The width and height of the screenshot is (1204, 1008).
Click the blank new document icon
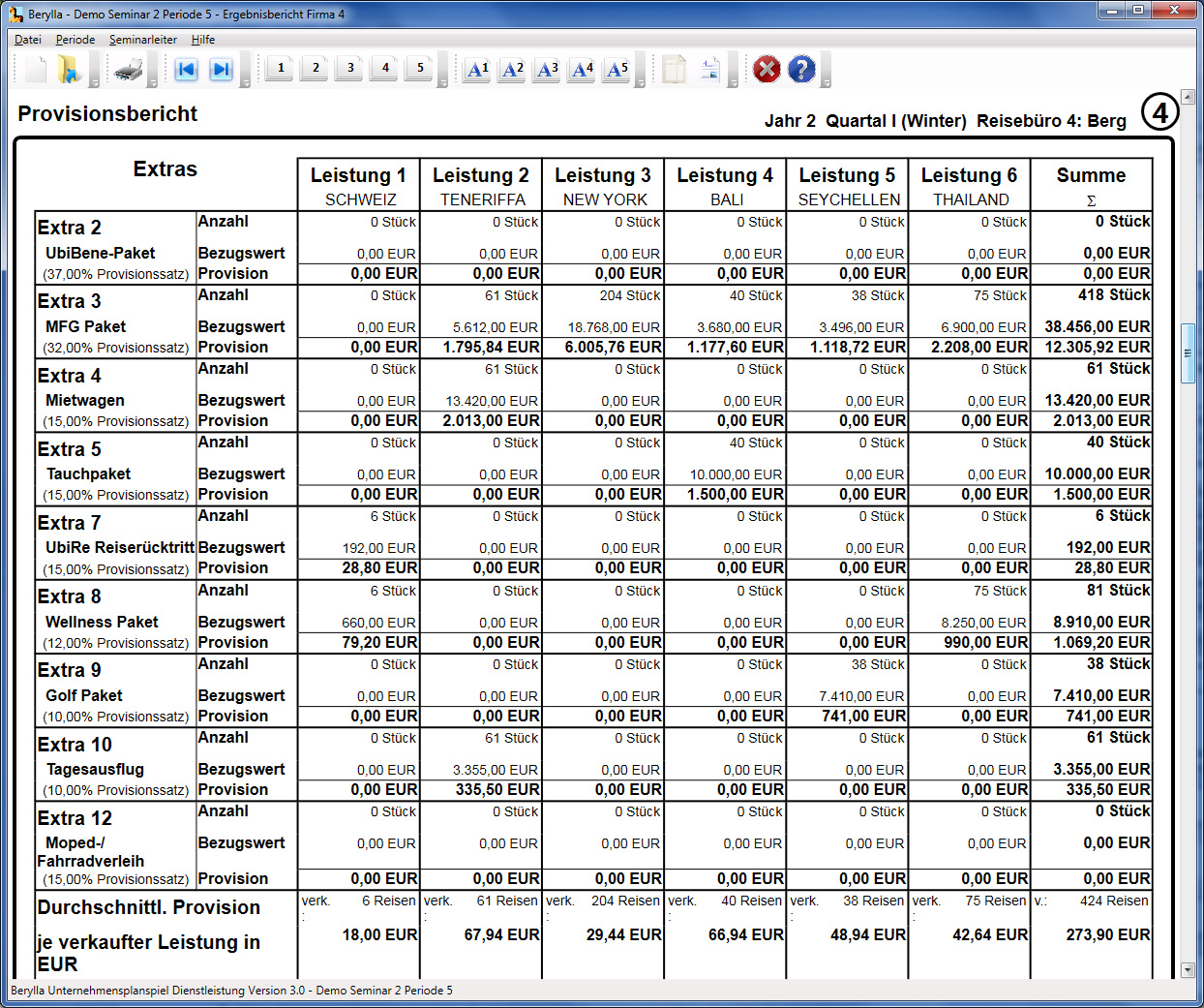pos(36,70)
